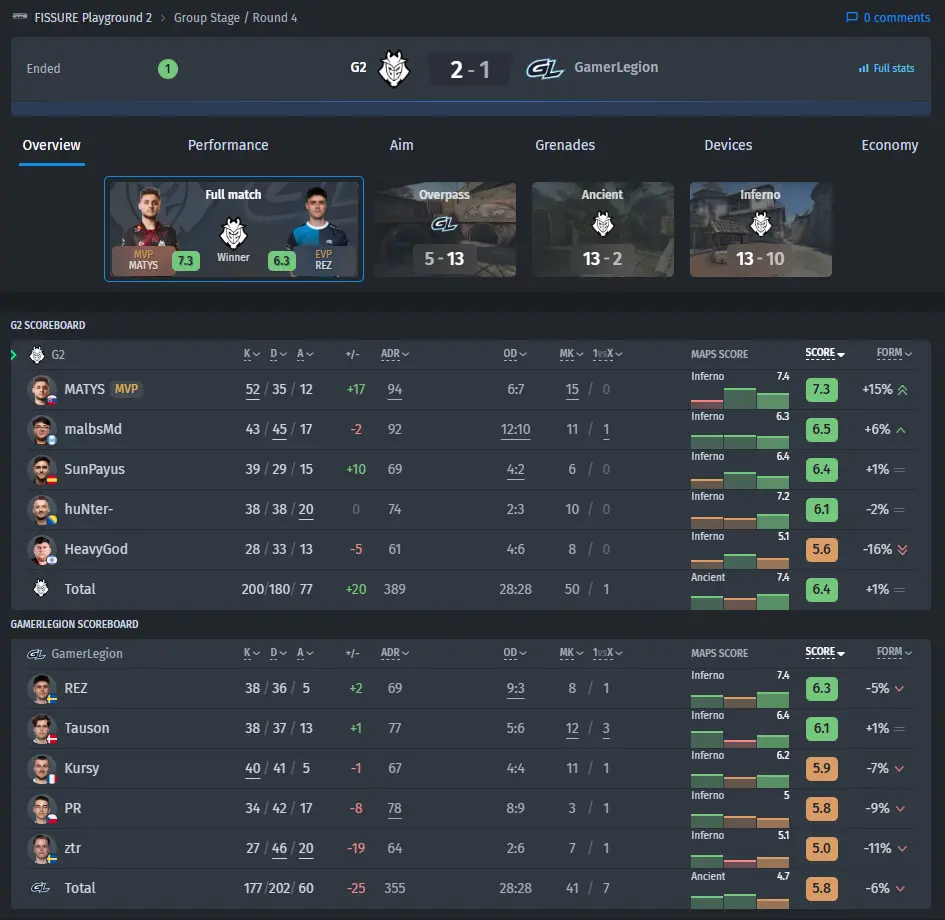Switch to the Overview tab
This screenshot has height=920, width=945.
point(51,145)
